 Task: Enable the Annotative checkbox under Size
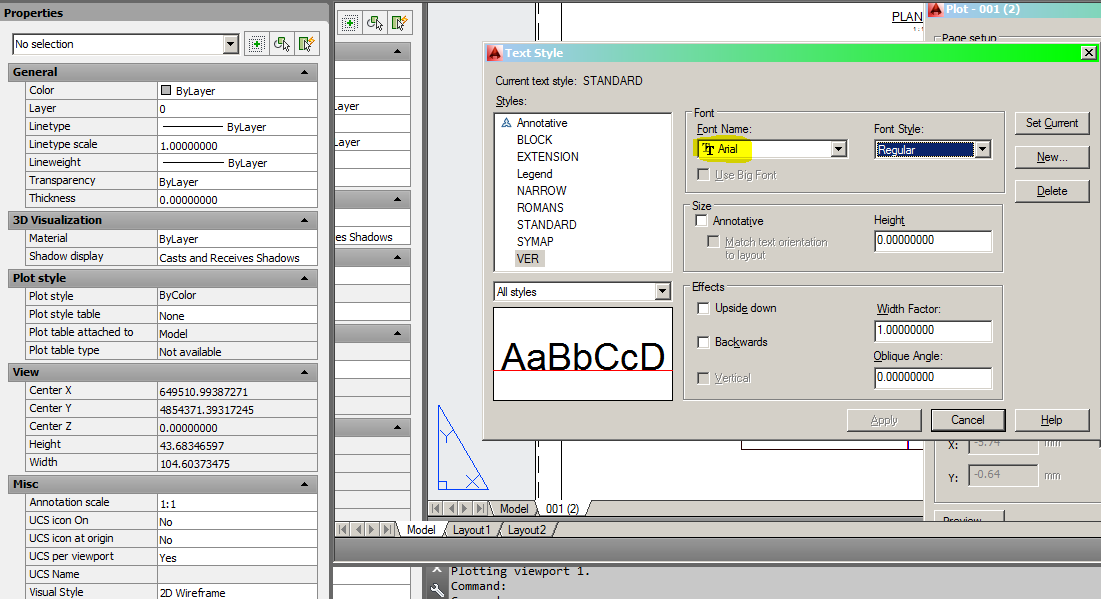click(x=701, y=220)
